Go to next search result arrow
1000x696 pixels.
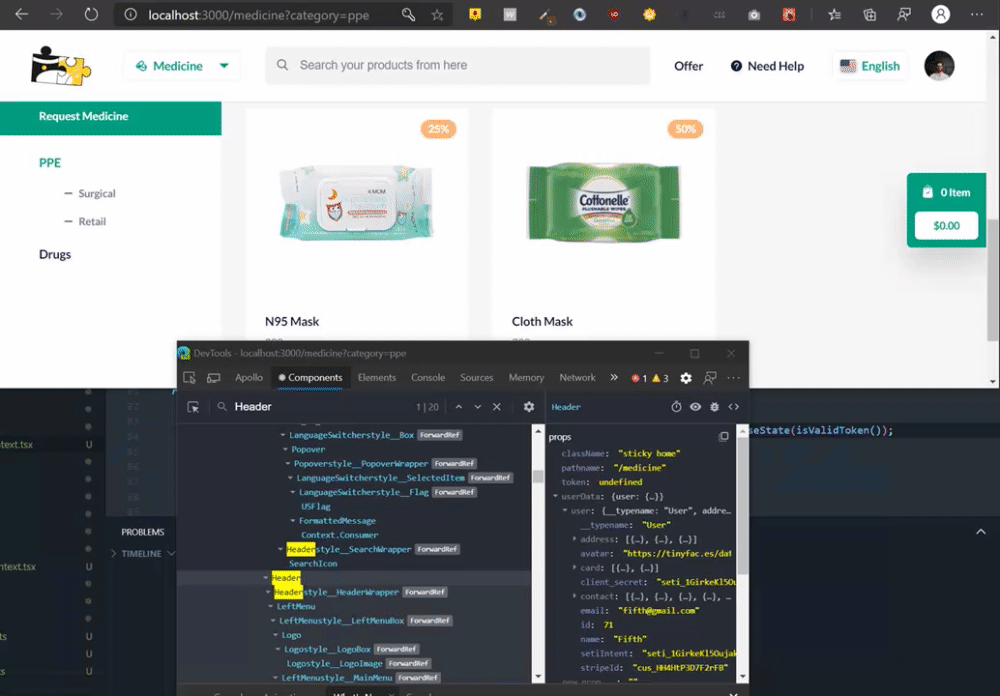(478, 407)
